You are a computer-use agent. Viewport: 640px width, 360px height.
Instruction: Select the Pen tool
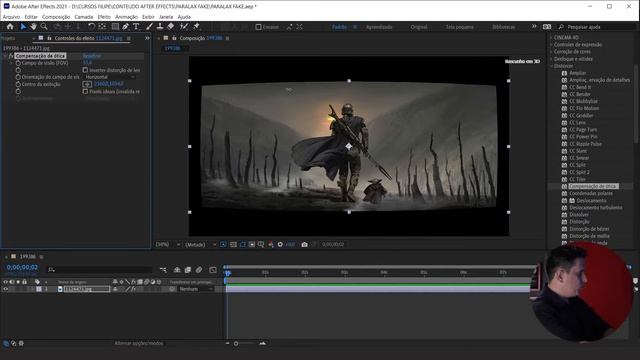125,27
